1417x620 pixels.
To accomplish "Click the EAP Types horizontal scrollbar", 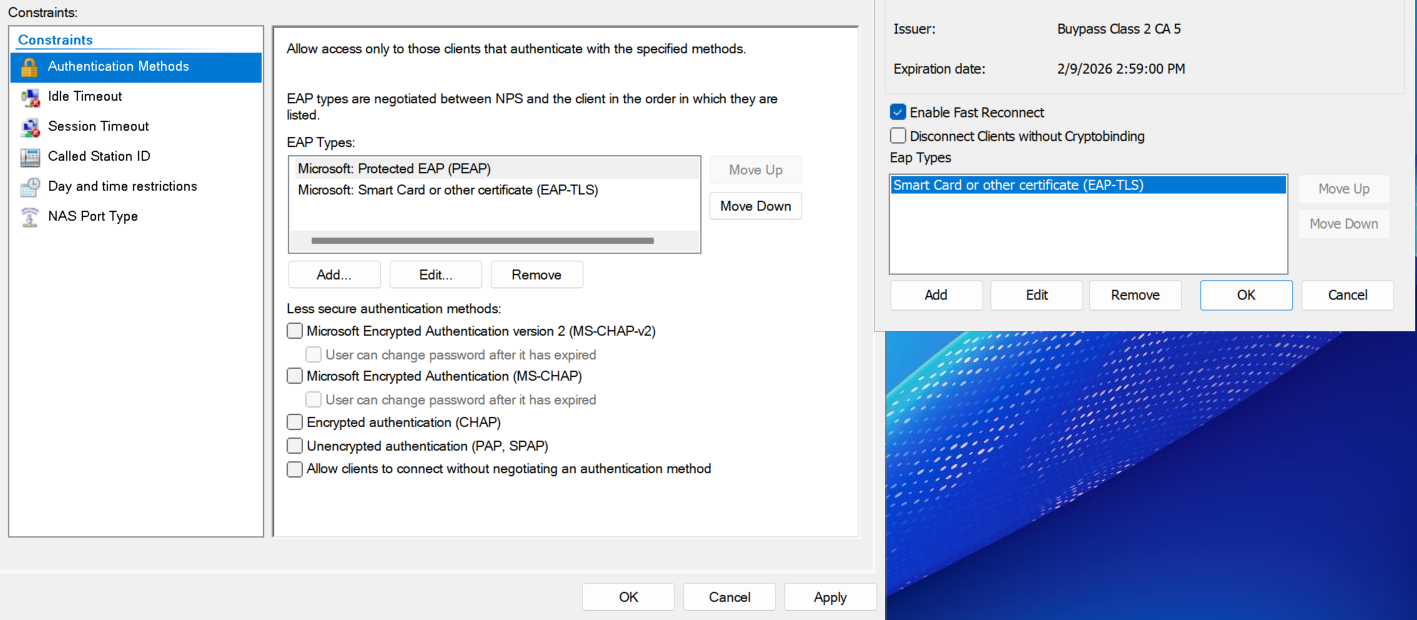I will coord(482,241).
